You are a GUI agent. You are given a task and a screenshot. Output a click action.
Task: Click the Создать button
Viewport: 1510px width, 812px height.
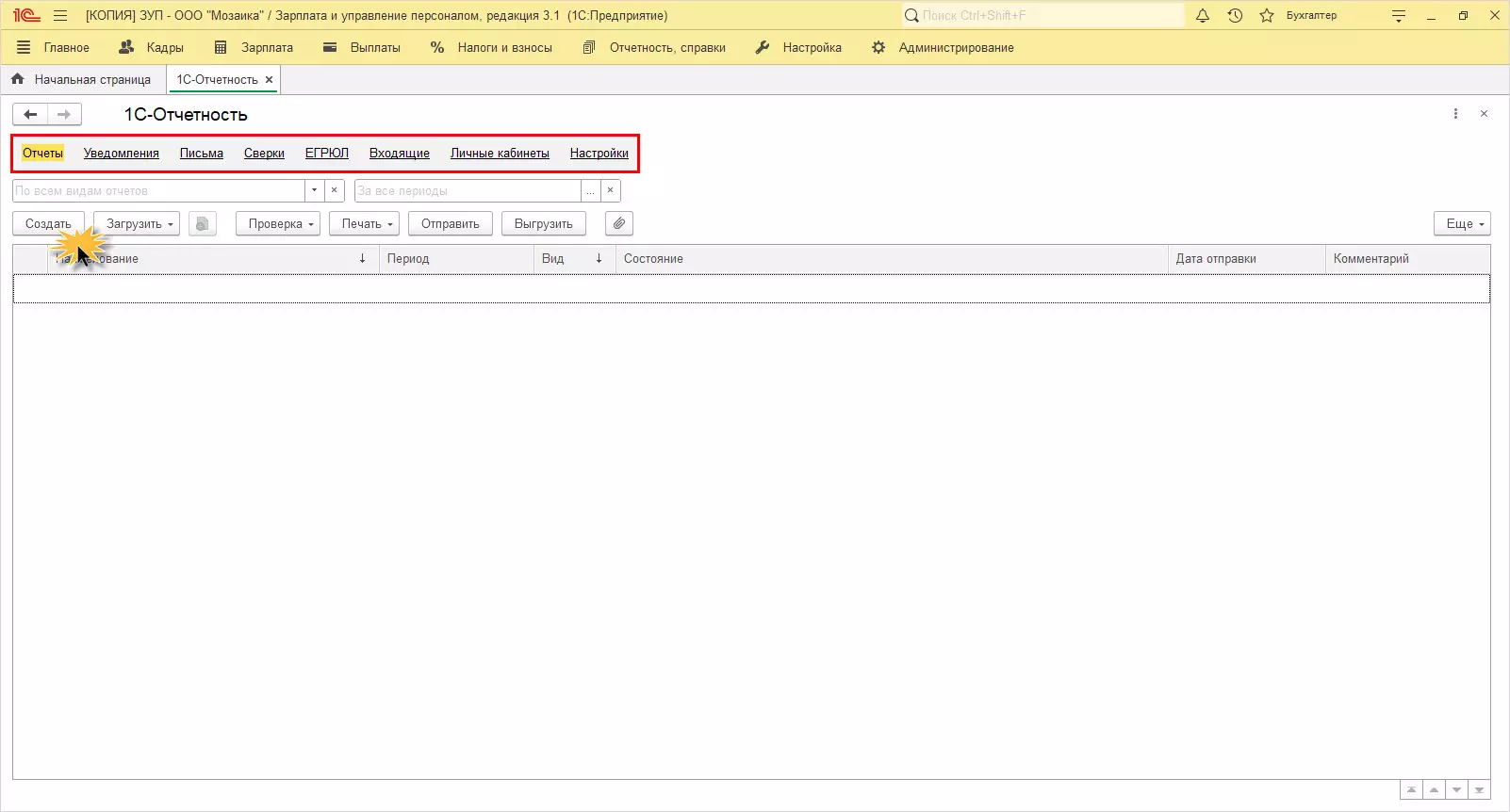click(48, 224)
